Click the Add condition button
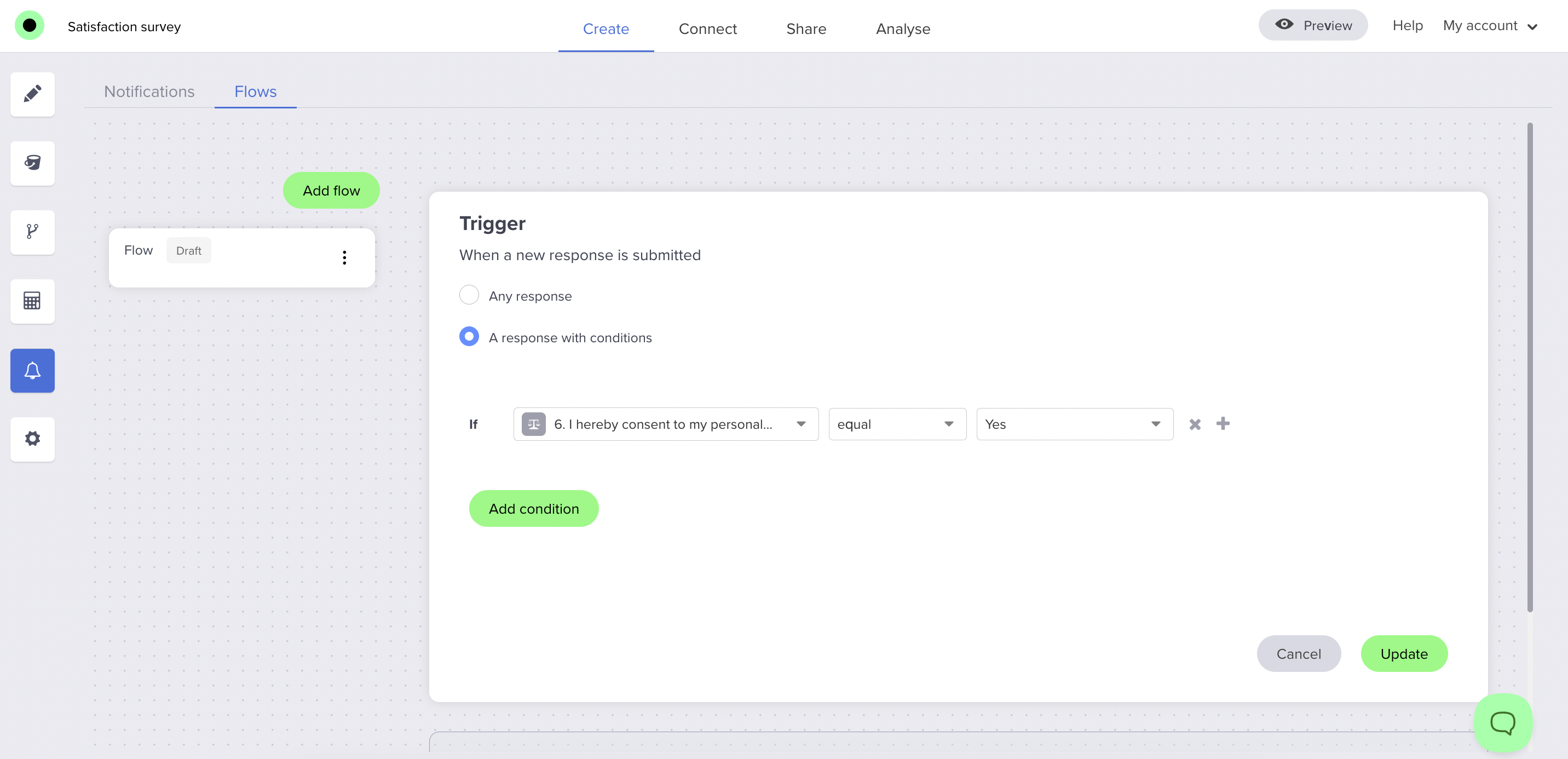Image resolution: width=1568 pixels, height=759 pixels. point(533,508)
